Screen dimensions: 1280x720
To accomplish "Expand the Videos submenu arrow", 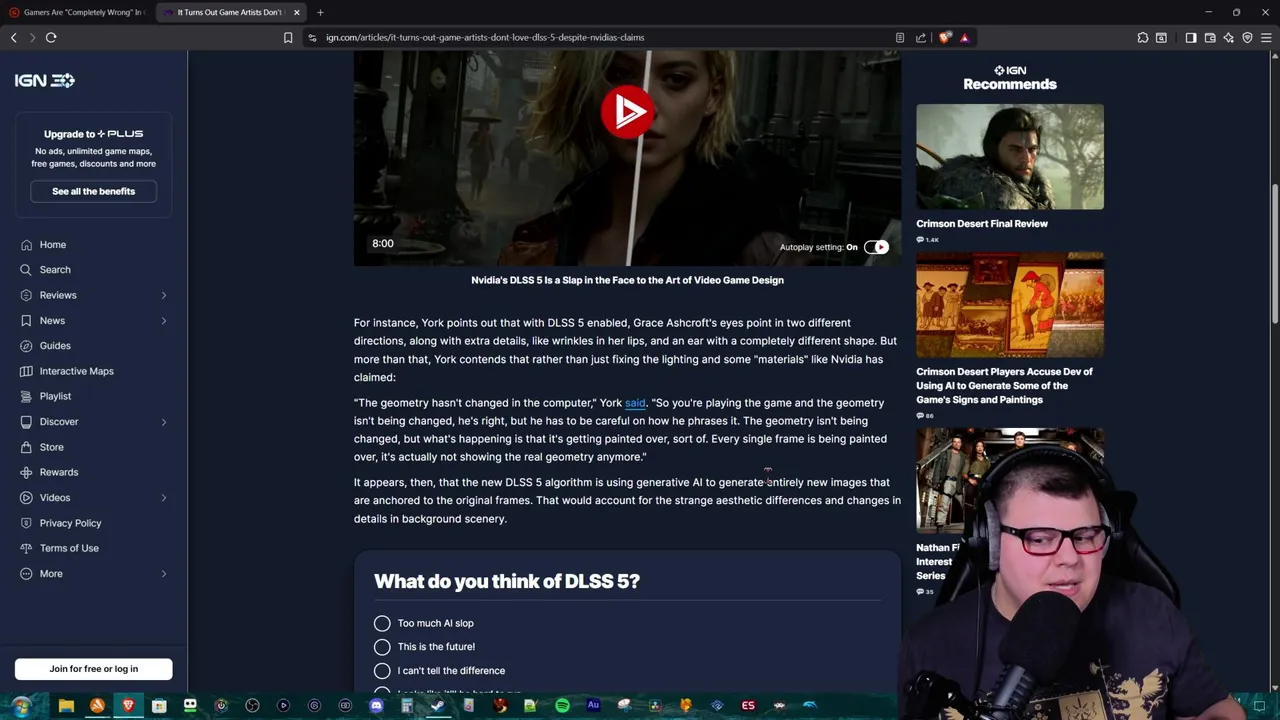I will coord(164,498).
